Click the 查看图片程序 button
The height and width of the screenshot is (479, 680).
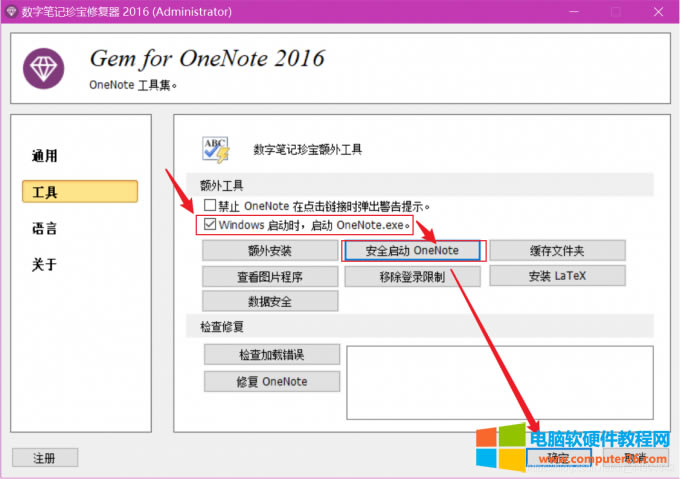[270, 276]
